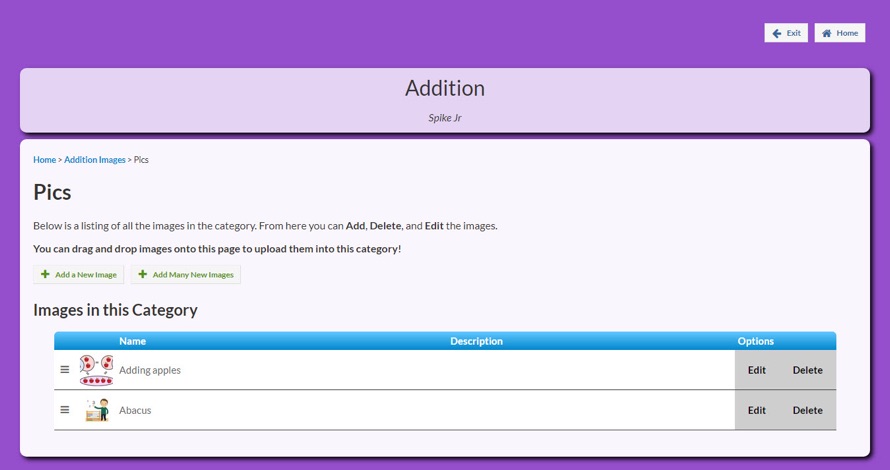The width and height of the screenshot is (890, 470).
Task: Click the Description column header
Action: 476,341
